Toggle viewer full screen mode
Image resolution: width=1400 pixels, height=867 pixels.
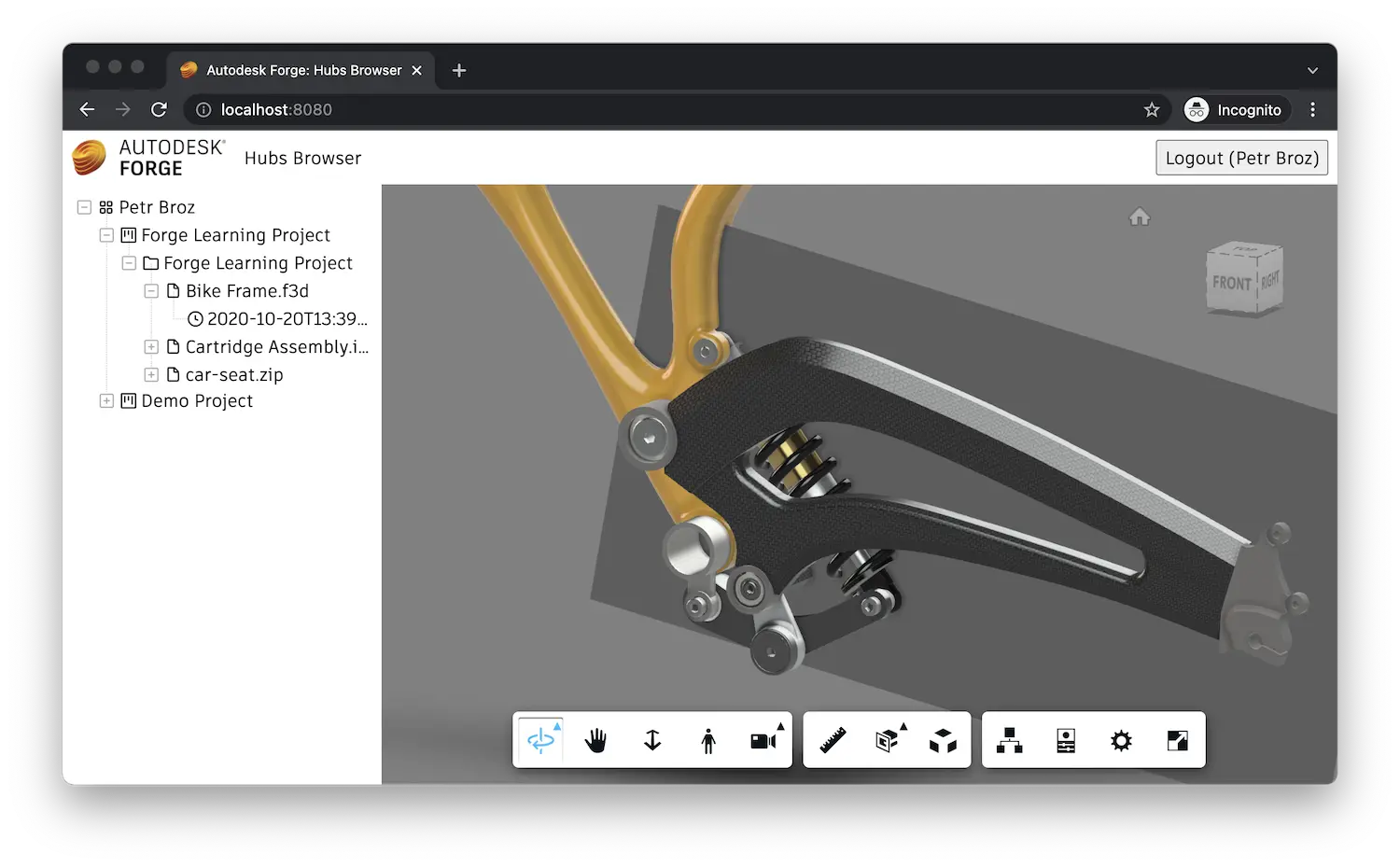pyautogui.click(x=1178, y=741)
